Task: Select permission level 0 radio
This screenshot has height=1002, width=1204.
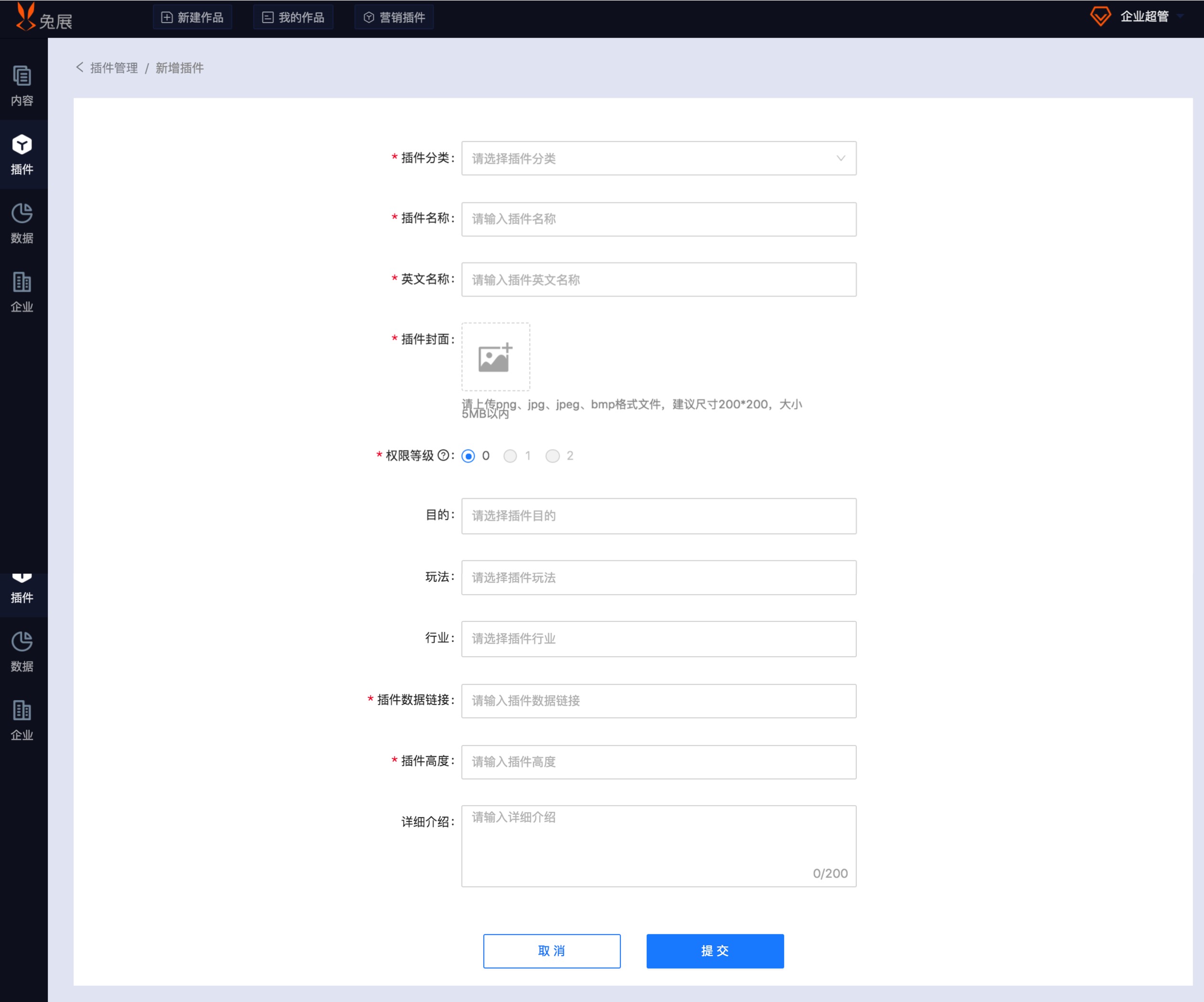Action: coord(469,456)
